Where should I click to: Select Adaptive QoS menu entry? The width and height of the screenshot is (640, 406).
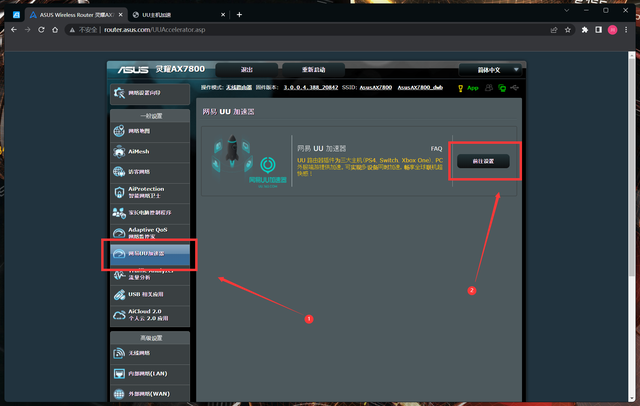(150, 233)
